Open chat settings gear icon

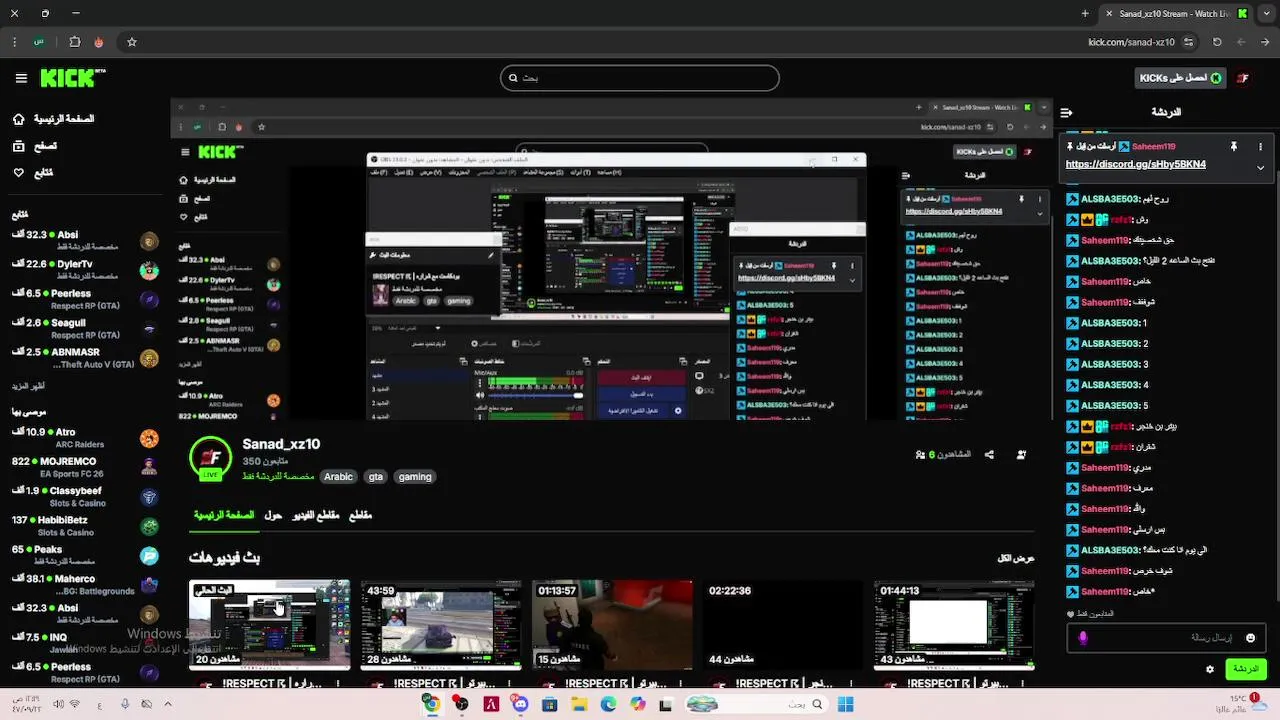1210,669
